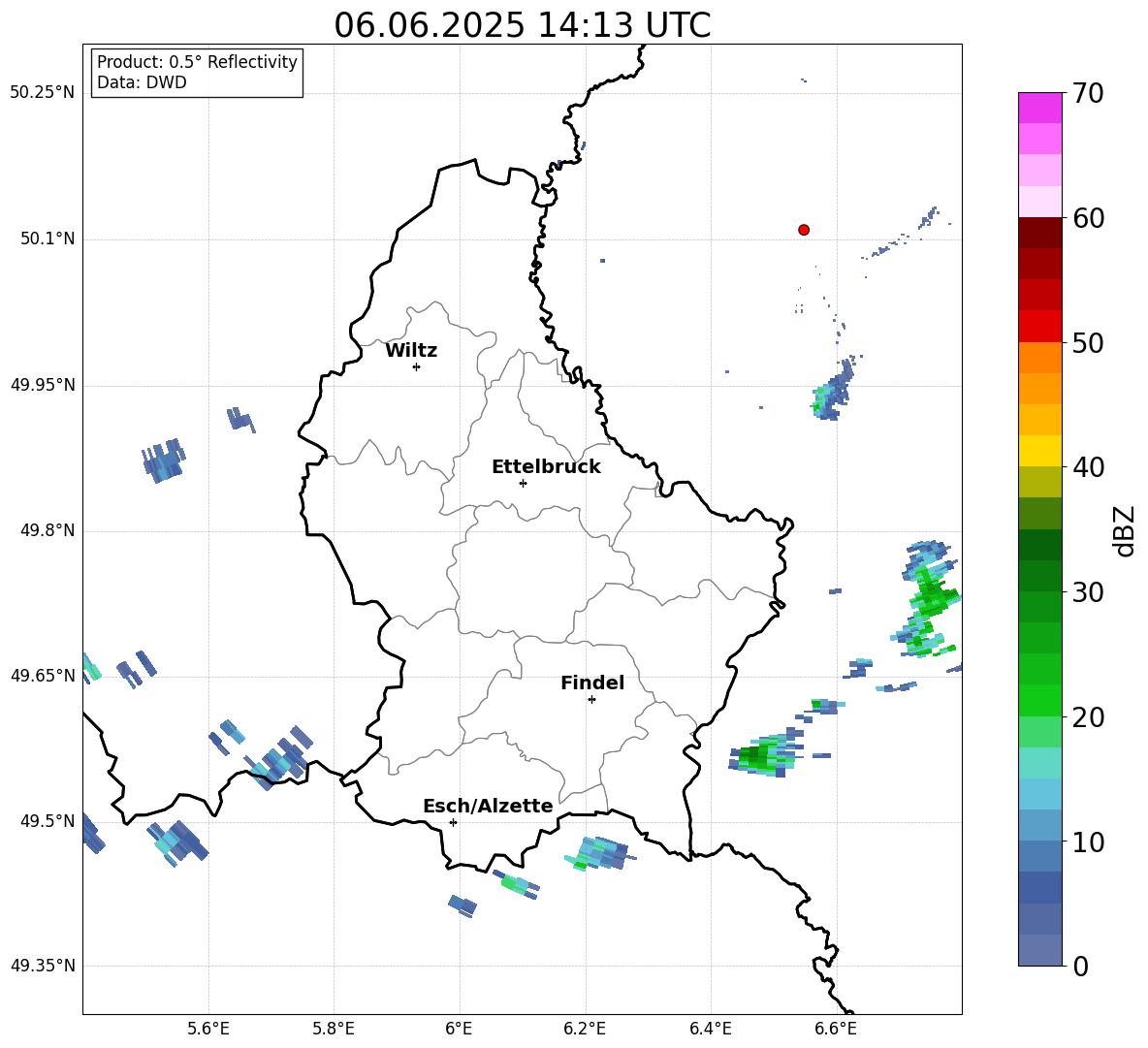
Task: Click the Data: DWD text
Action: point(142,82)
